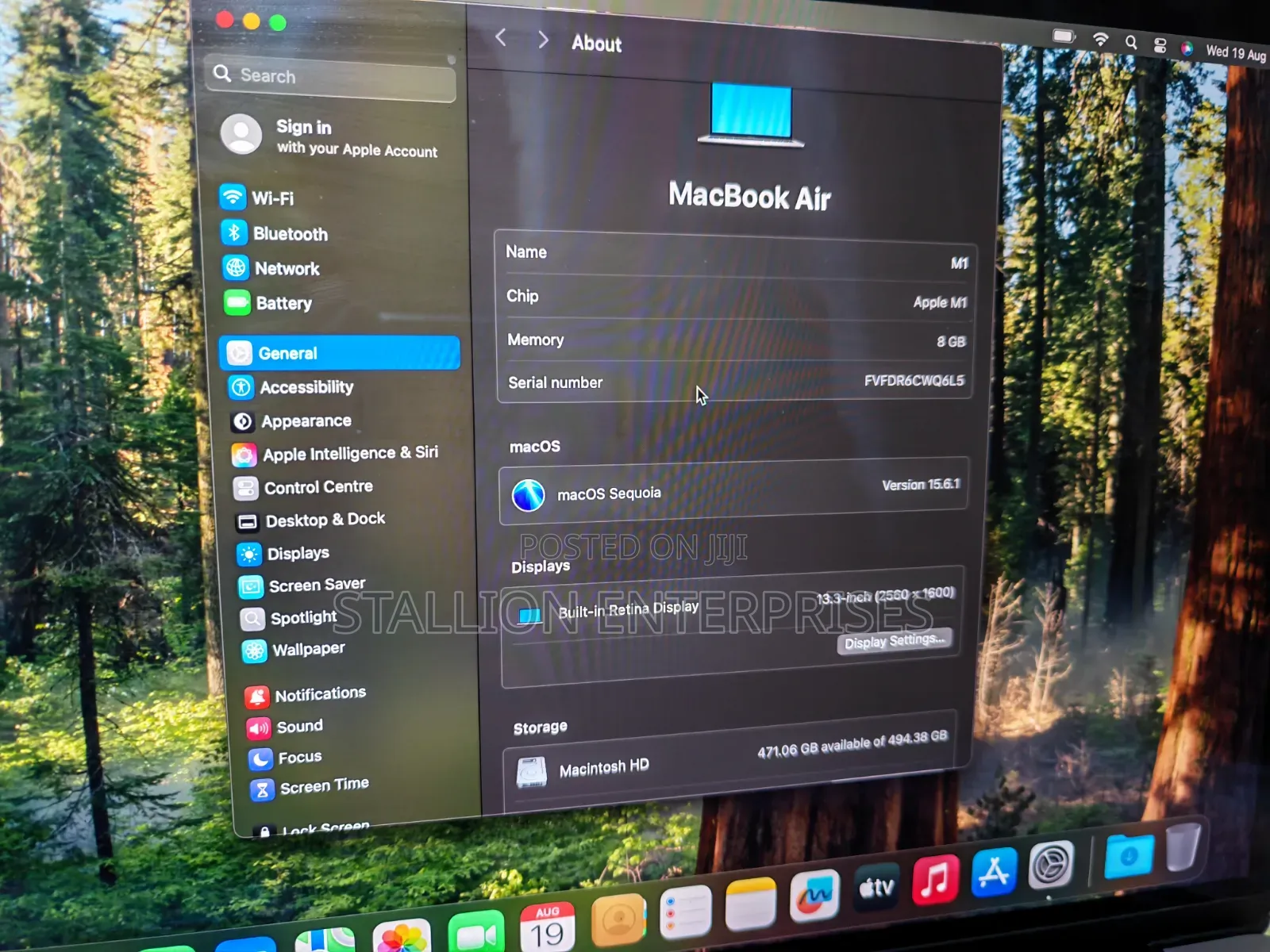Click the date in the menu bar

(1236, 53)
